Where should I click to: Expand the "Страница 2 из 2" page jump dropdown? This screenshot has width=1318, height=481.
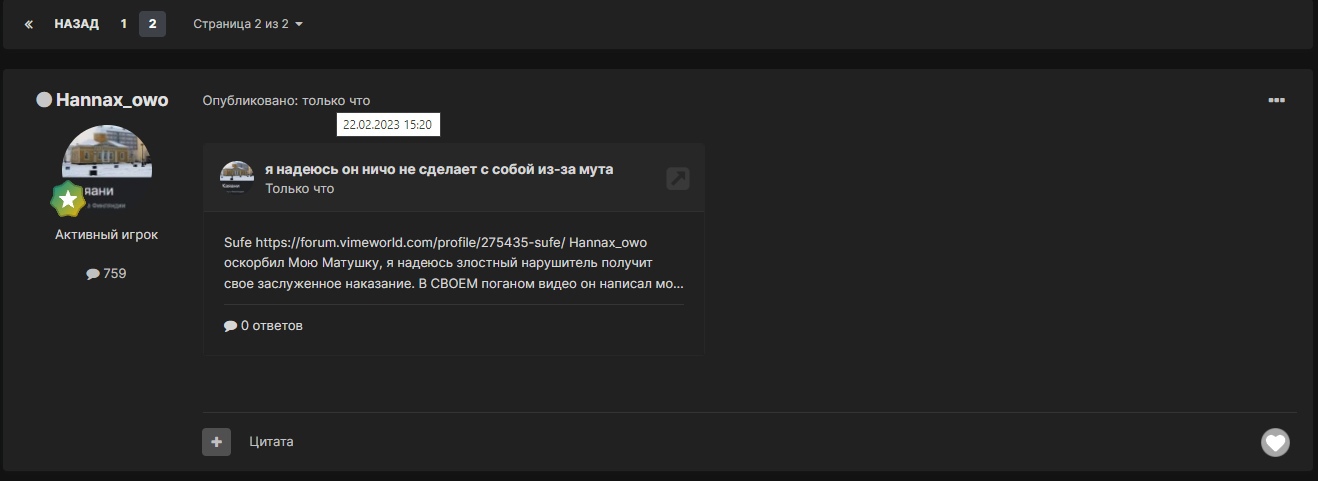(x=248, y=24)
